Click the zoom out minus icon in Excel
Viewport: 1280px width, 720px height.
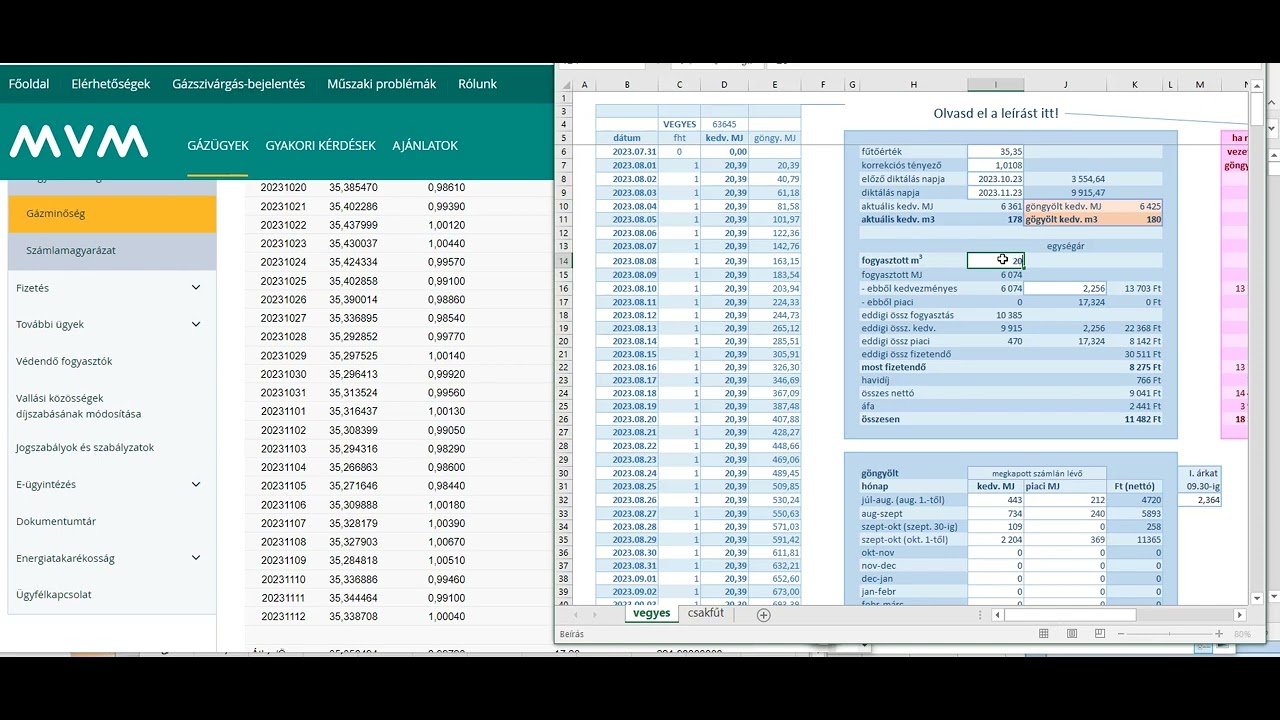coord(1121,634)
